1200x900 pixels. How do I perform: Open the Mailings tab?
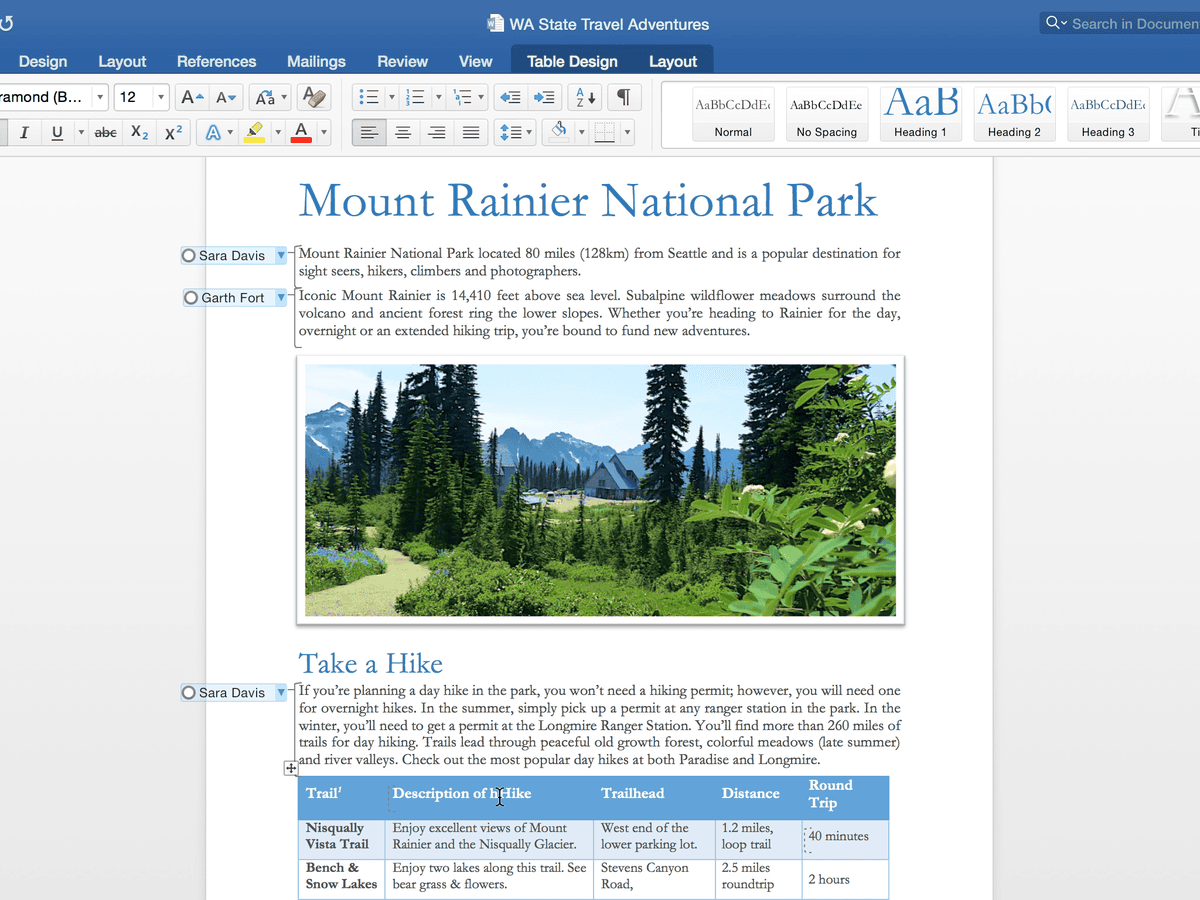tap(316, 61)
